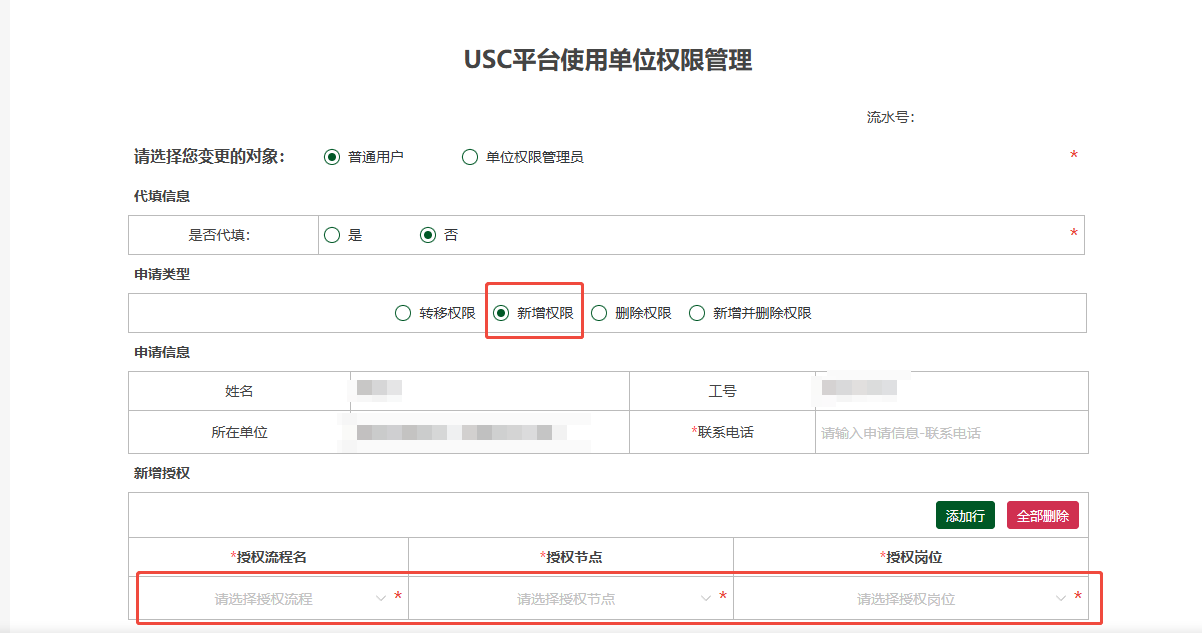Select 删除权限 application type

click(599, 313)
